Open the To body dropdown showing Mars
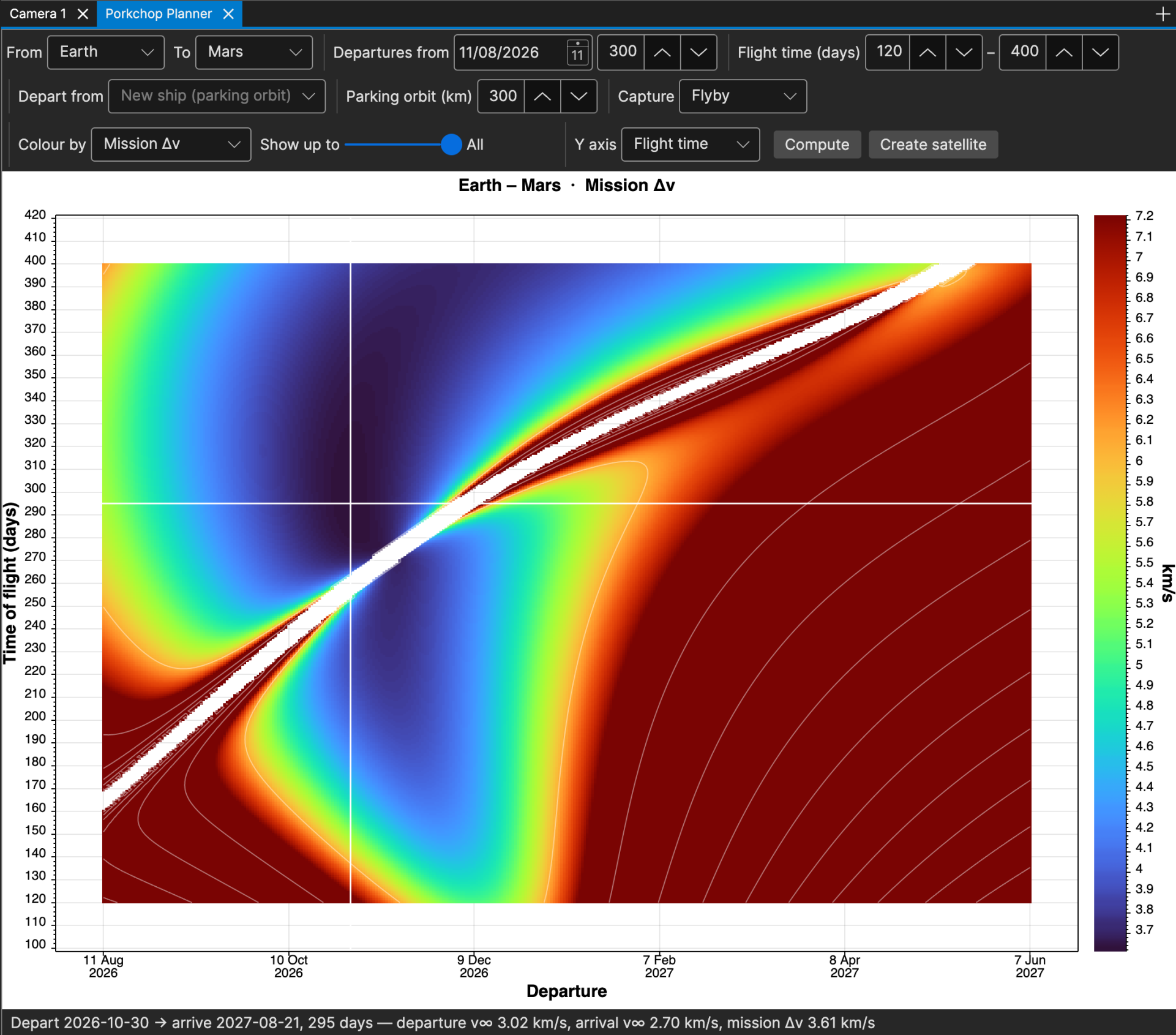This screenshot has width=1176, height=1035. (x=254, y=52)
